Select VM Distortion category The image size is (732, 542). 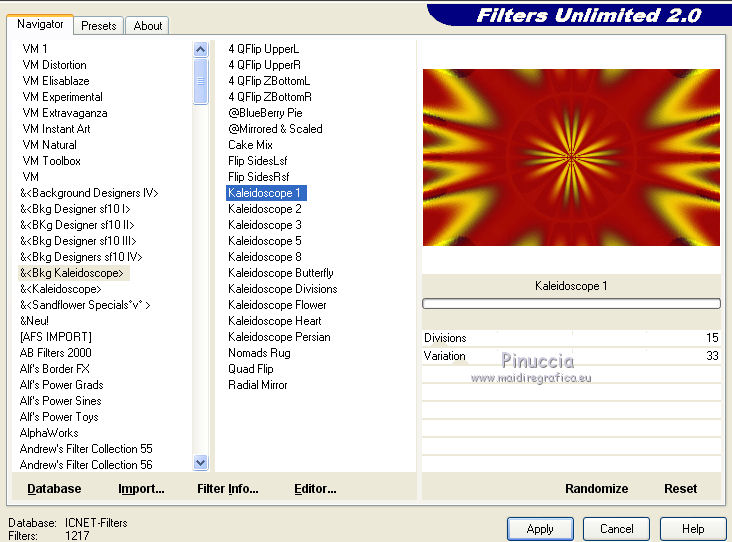pos(54,65)
